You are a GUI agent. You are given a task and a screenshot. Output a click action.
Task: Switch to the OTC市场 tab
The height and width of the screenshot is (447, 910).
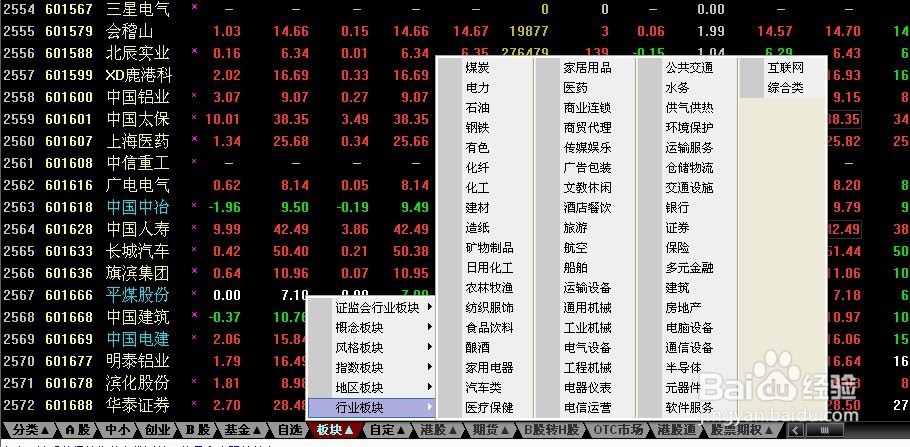tap(618, 430)
